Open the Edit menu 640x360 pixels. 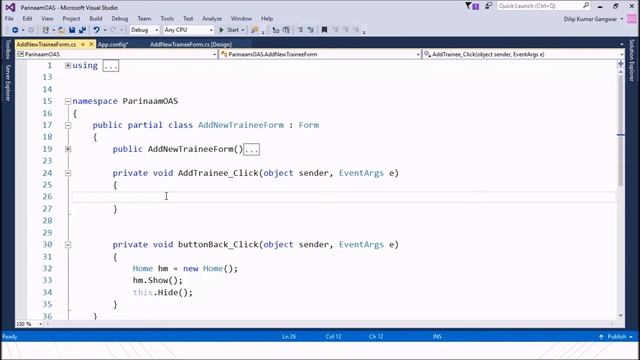[x=27, y=19]
